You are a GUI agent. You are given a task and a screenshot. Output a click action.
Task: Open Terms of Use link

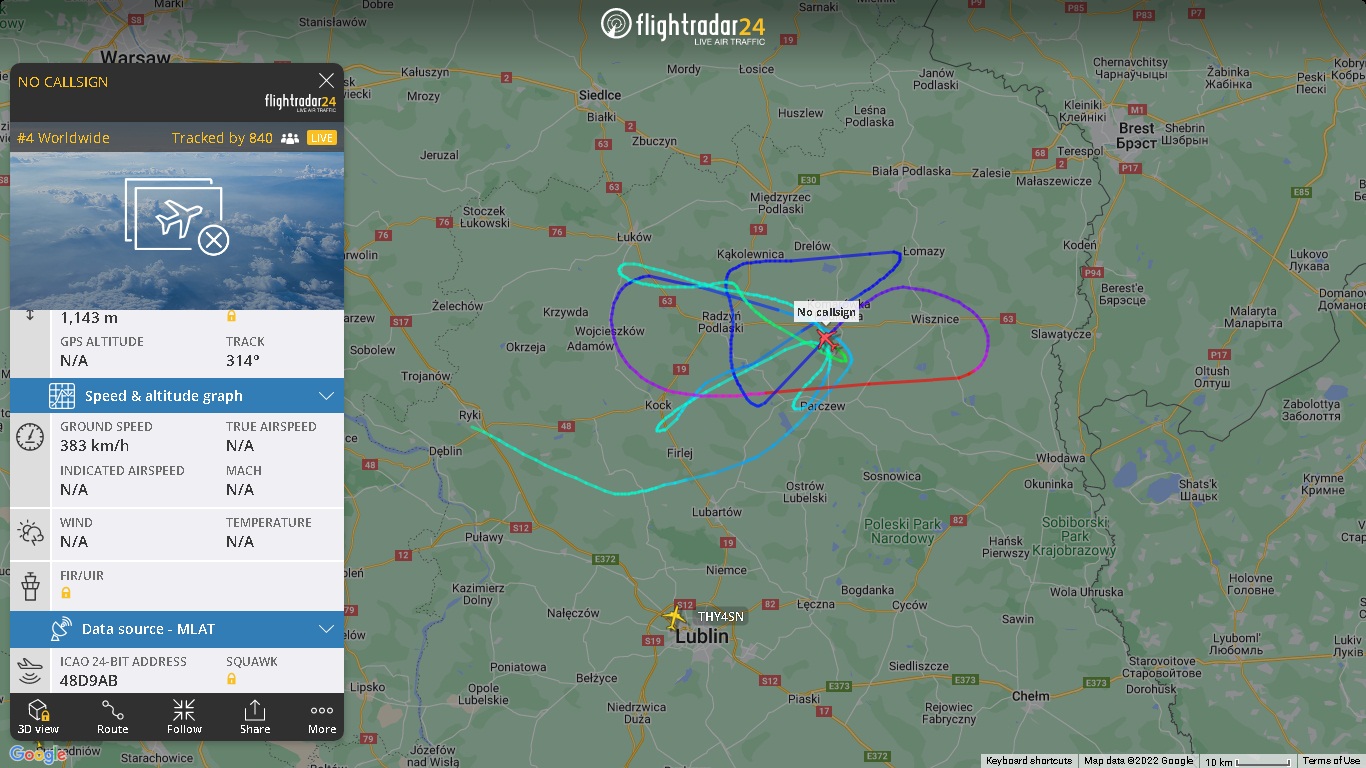click(x=1331, y=761)
